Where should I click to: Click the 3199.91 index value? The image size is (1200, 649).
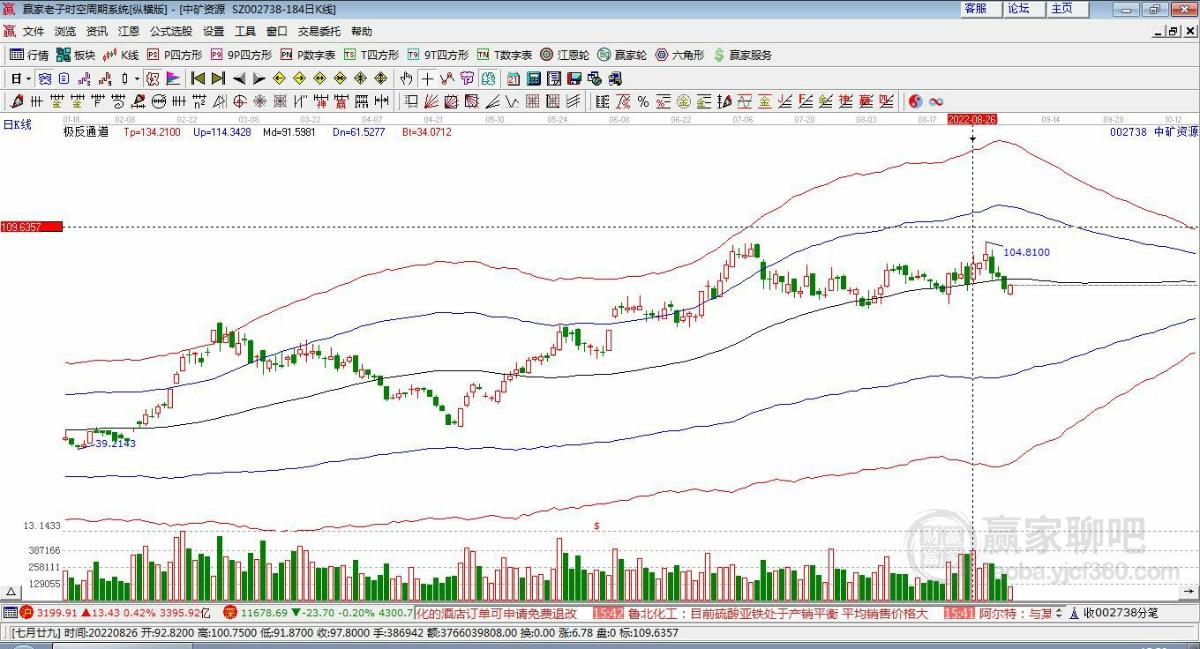click(57, 612)
